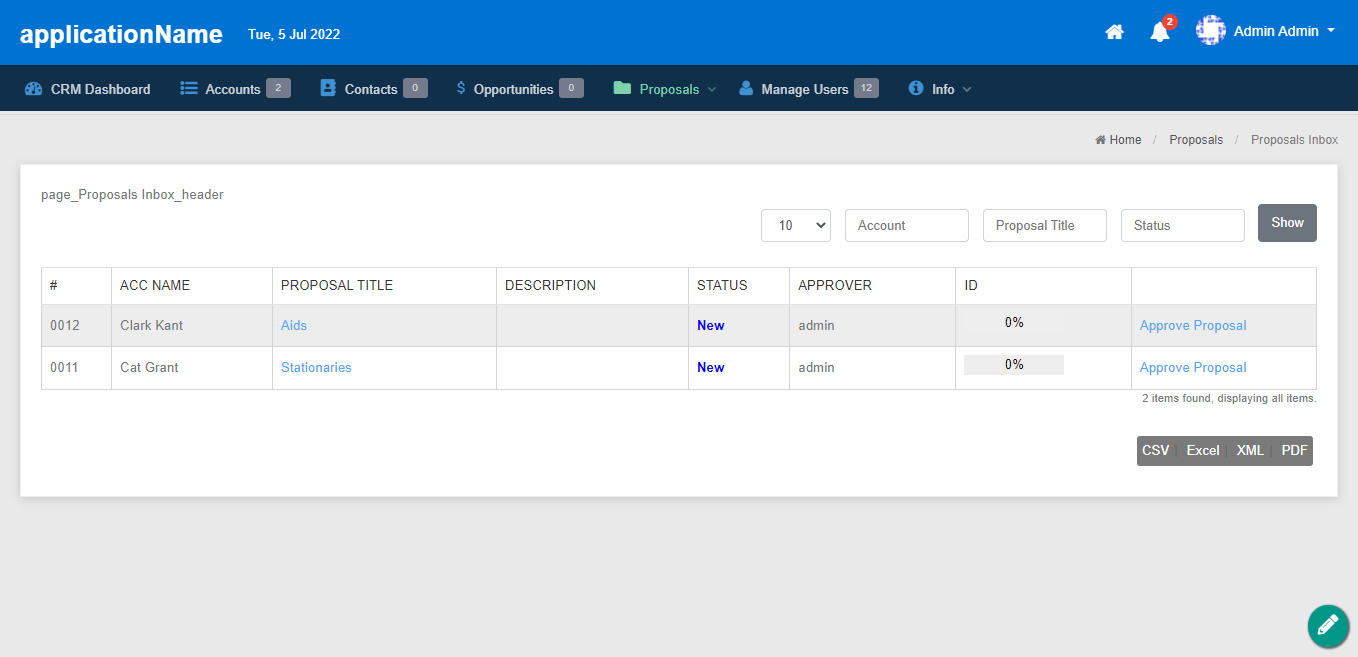Open notifications bell icon

pos(1160,32)
